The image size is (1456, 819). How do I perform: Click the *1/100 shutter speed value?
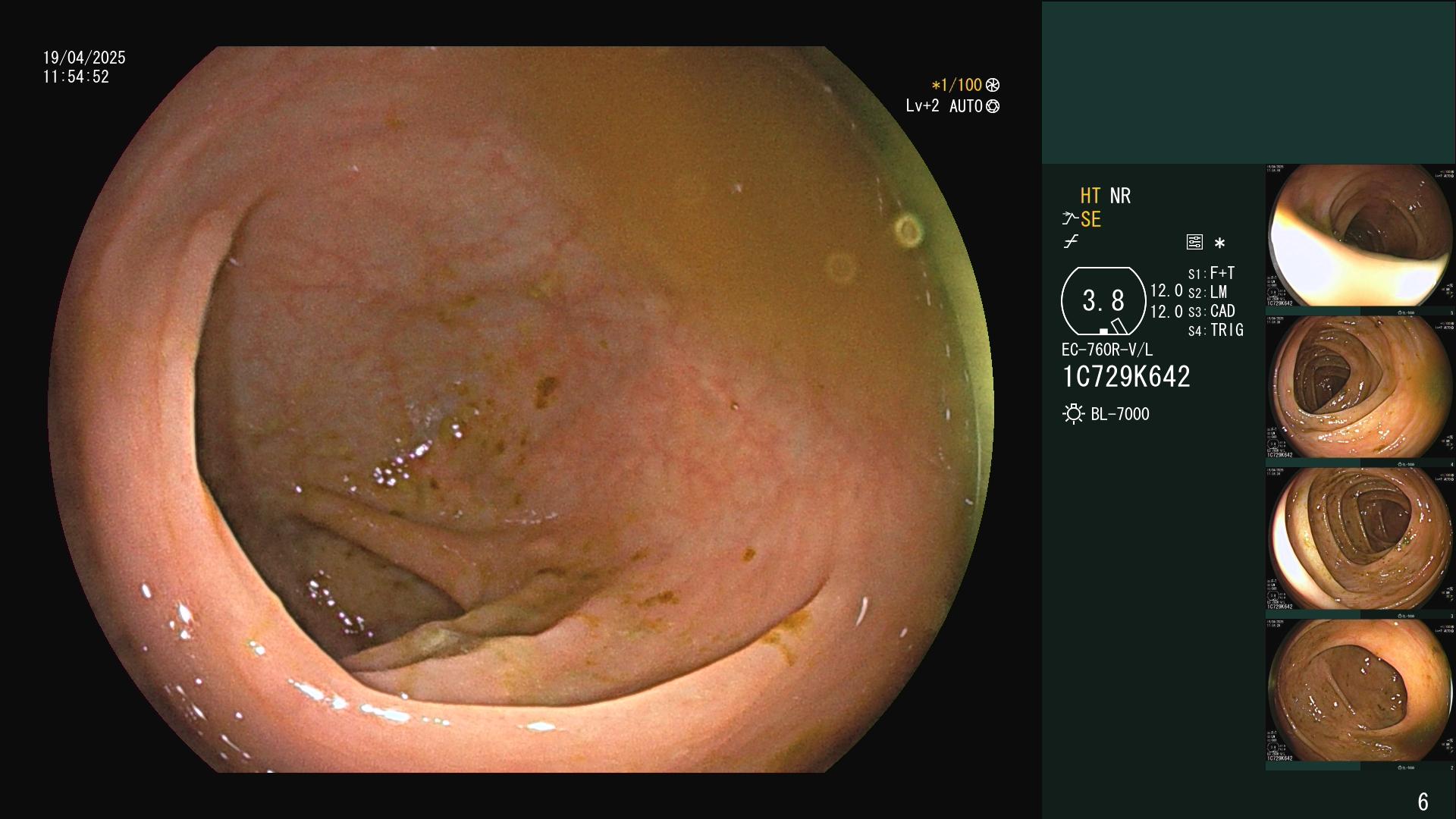pos(956,85)
